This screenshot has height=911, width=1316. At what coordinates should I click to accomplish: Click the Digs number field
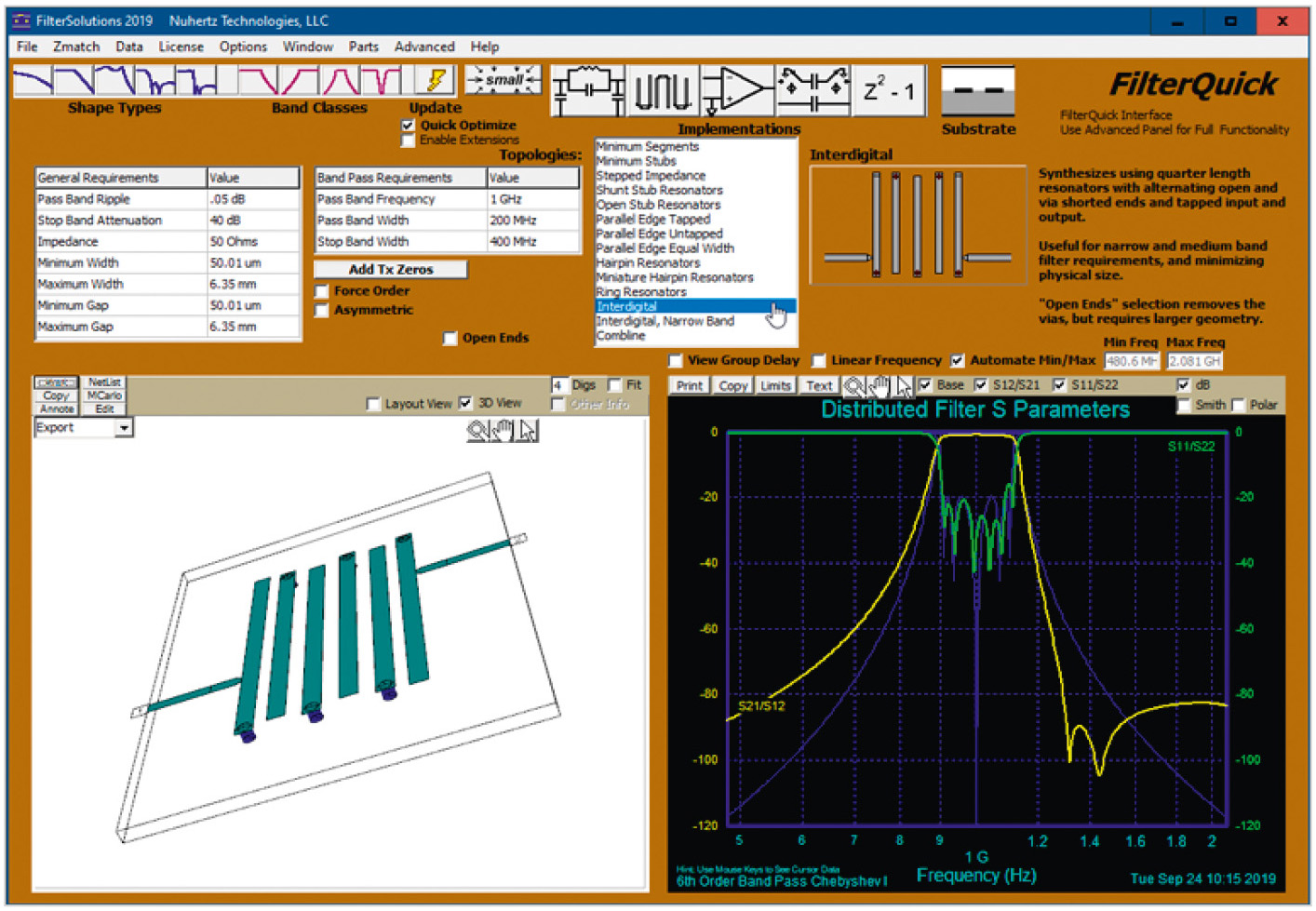(559, 385)
